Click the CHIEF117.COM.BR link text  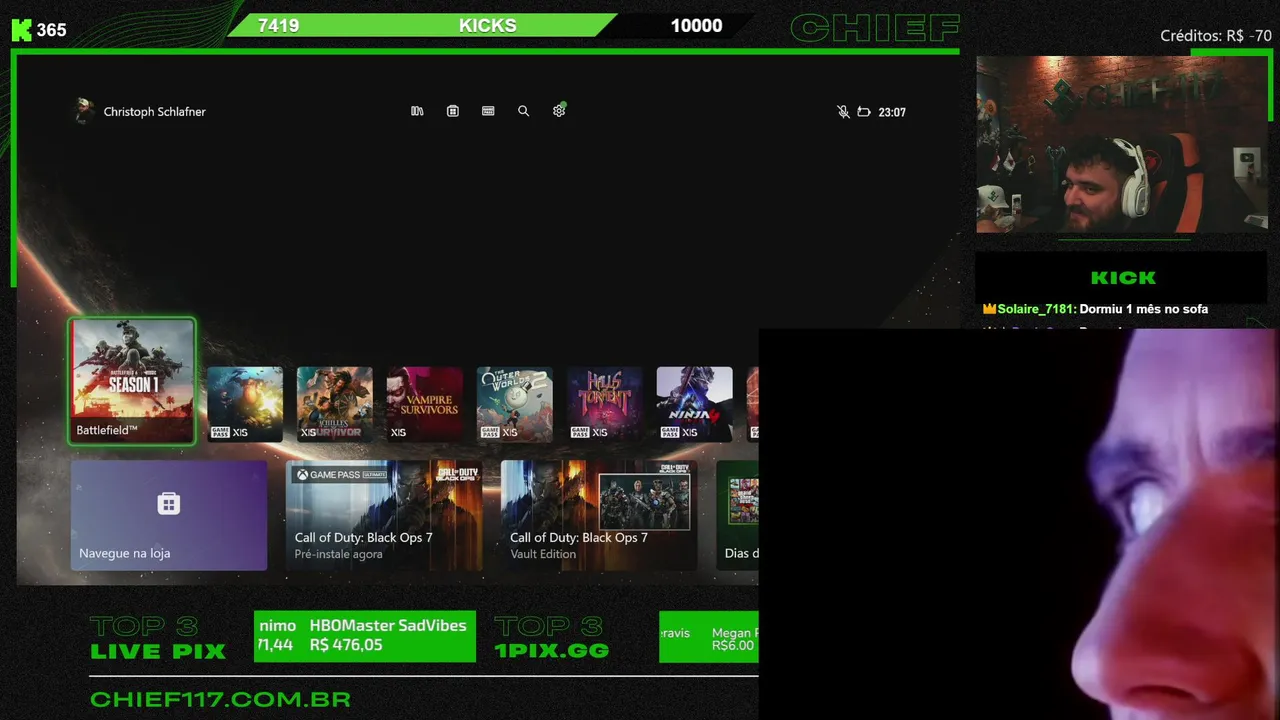pos(220,699)
